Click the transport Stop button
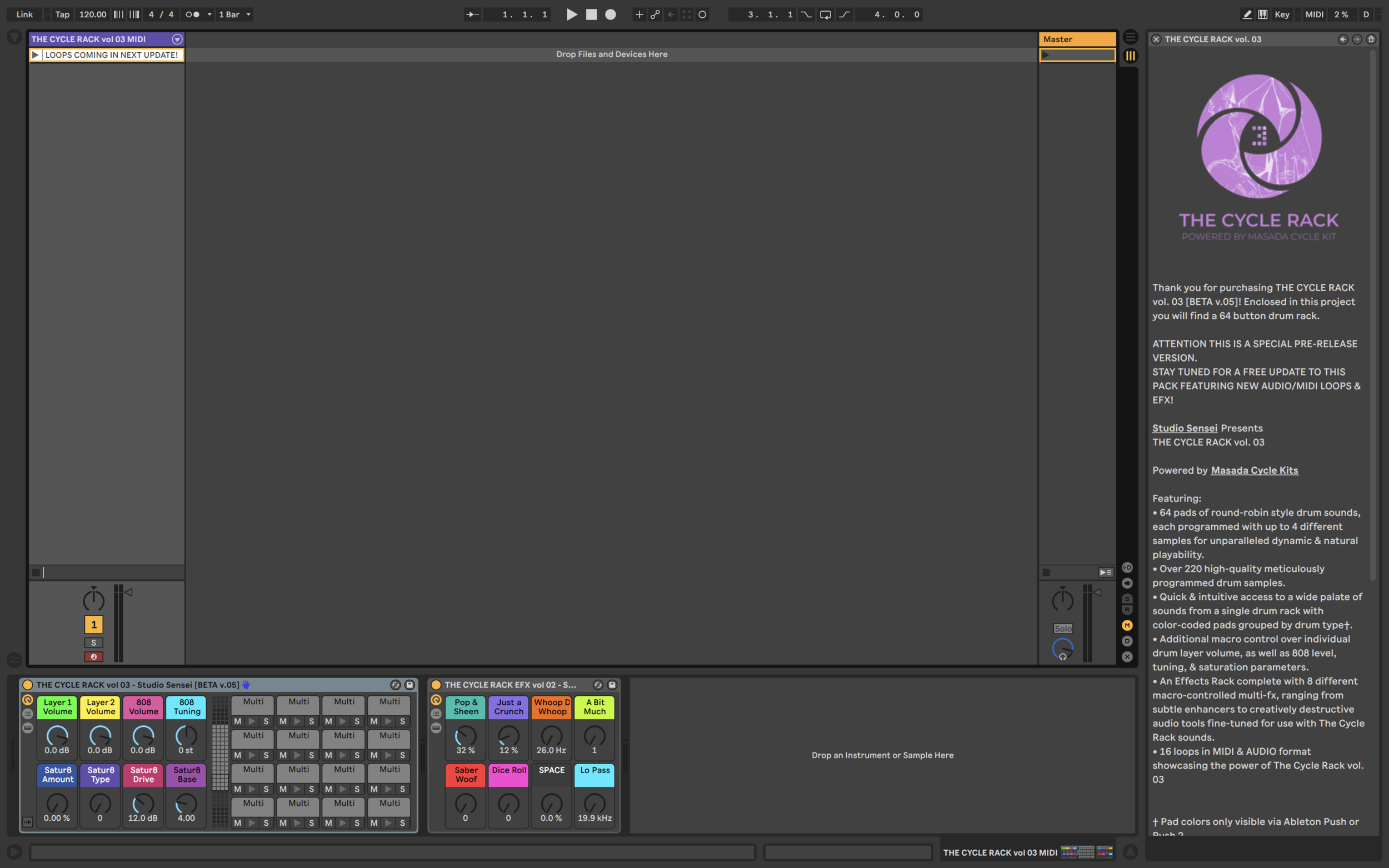Image resolution: width=1389 pixels, height=868 pixels. click(591, 14)
